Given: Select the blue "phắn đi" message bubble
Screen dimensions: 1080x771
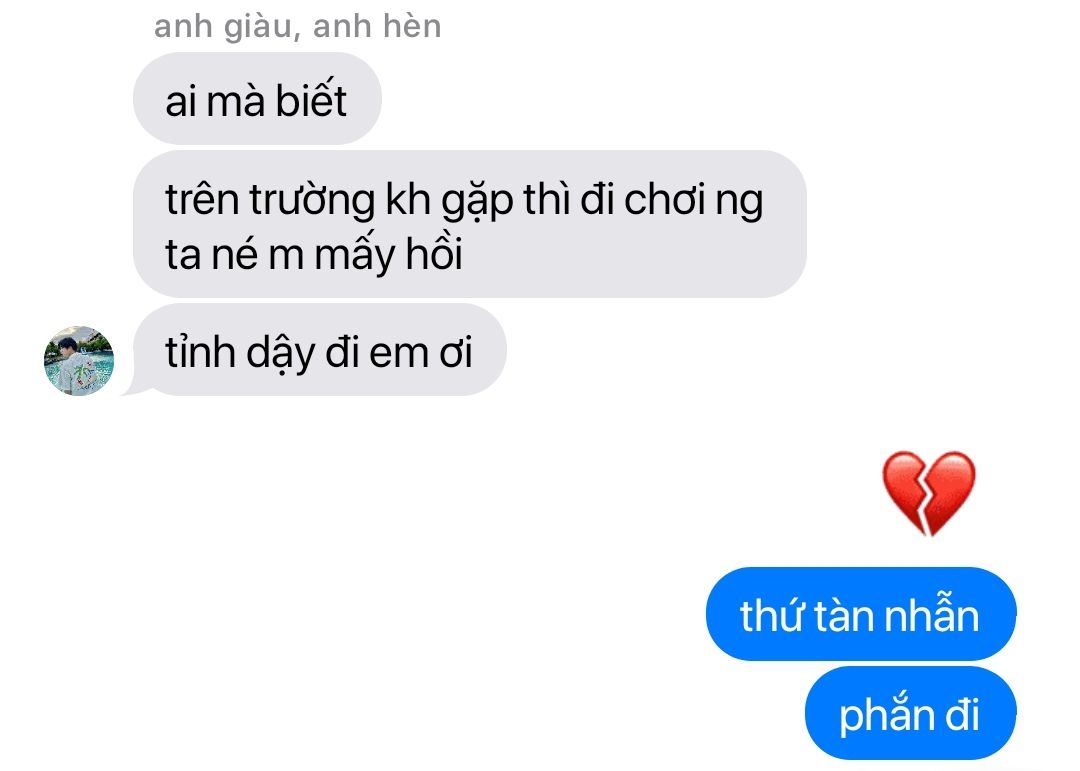Looking at the screenshot, I should click(910, 712).
